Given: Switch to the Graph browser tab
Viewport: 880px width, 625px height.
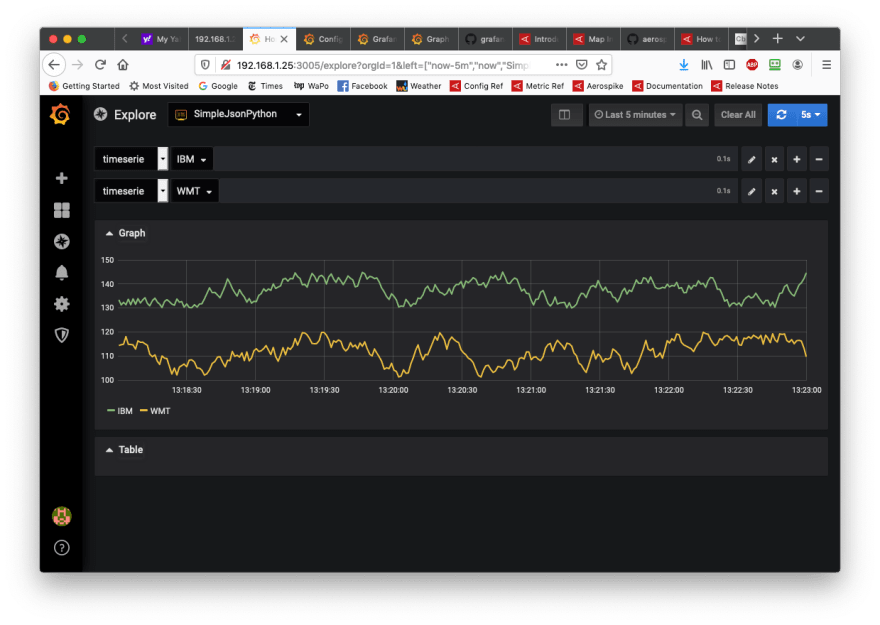Looking at the screenshot, I should coord(431,39).
